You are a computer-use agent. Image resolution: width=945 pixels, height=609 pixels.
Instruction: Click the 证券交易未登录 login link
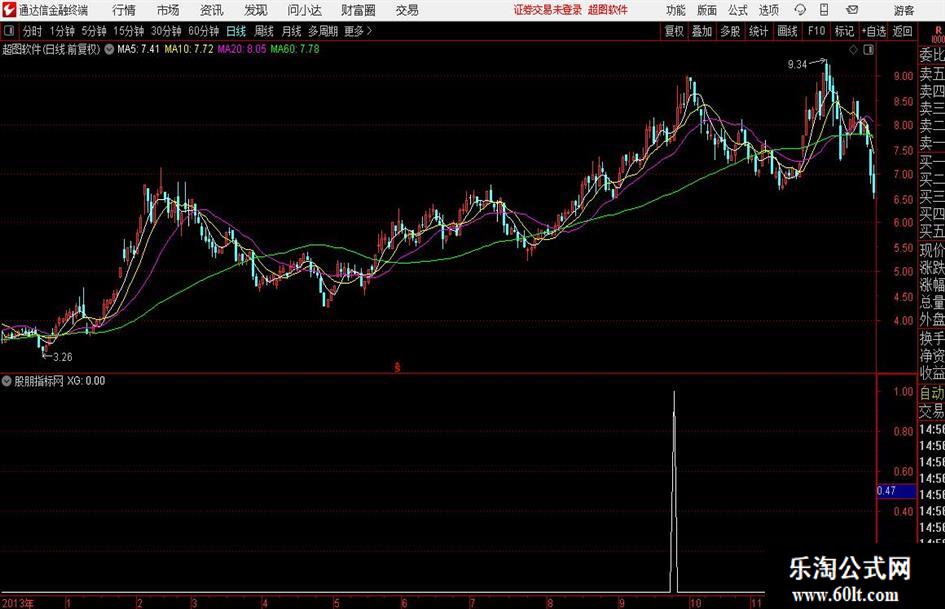[547, 10]
